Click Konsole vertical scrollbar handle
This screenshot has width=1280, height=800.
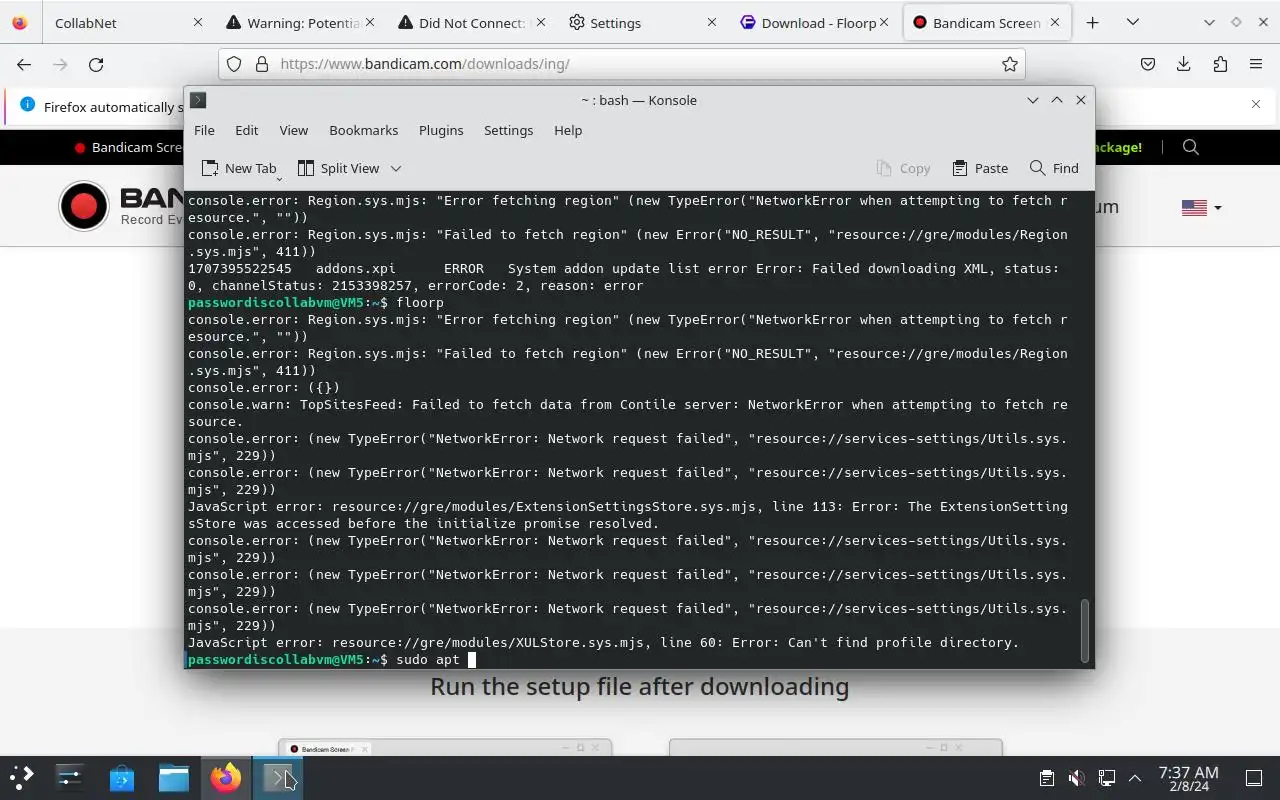point(1085,631)
